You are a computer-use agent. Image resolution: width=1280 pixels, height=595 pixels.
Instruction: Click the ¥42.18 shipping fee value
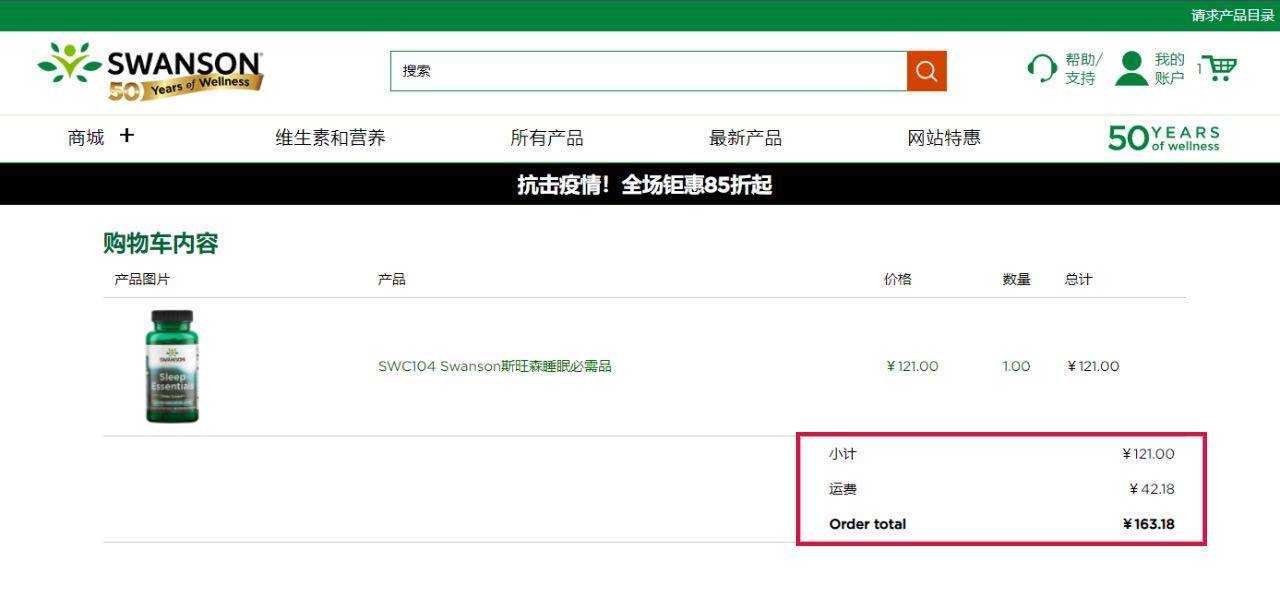click(x=1152, y=489)
